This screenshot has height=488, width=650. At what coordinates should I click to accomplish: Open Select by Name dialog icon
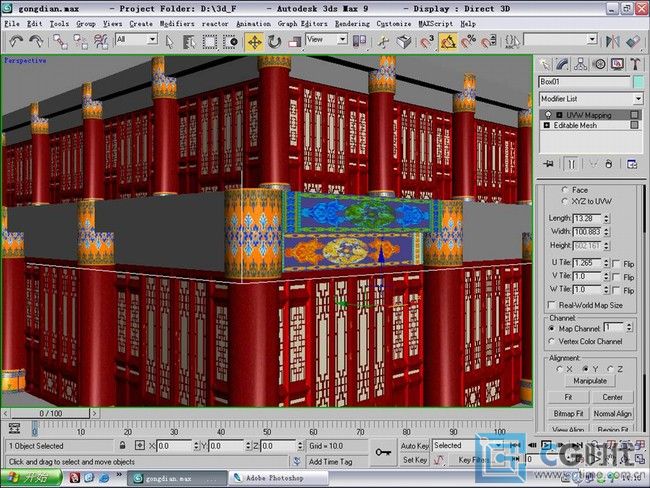pyautogui.click(x=189, y=41)
